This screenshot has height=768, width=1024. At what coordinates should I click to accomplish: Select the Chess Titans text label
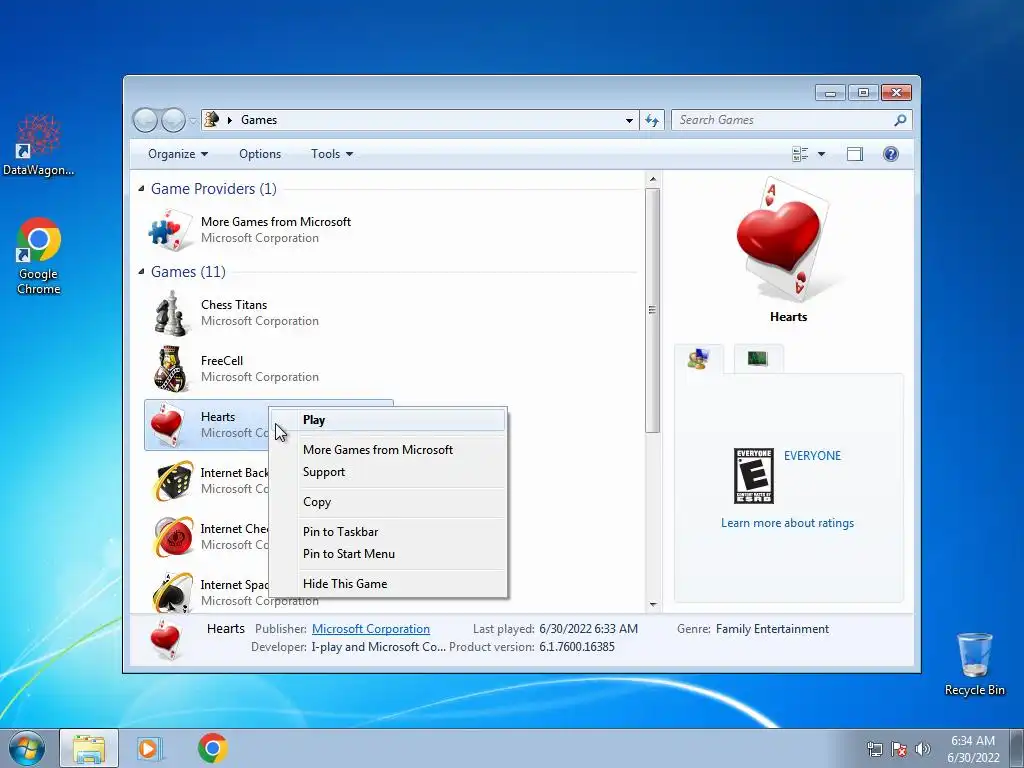(234, 305)
